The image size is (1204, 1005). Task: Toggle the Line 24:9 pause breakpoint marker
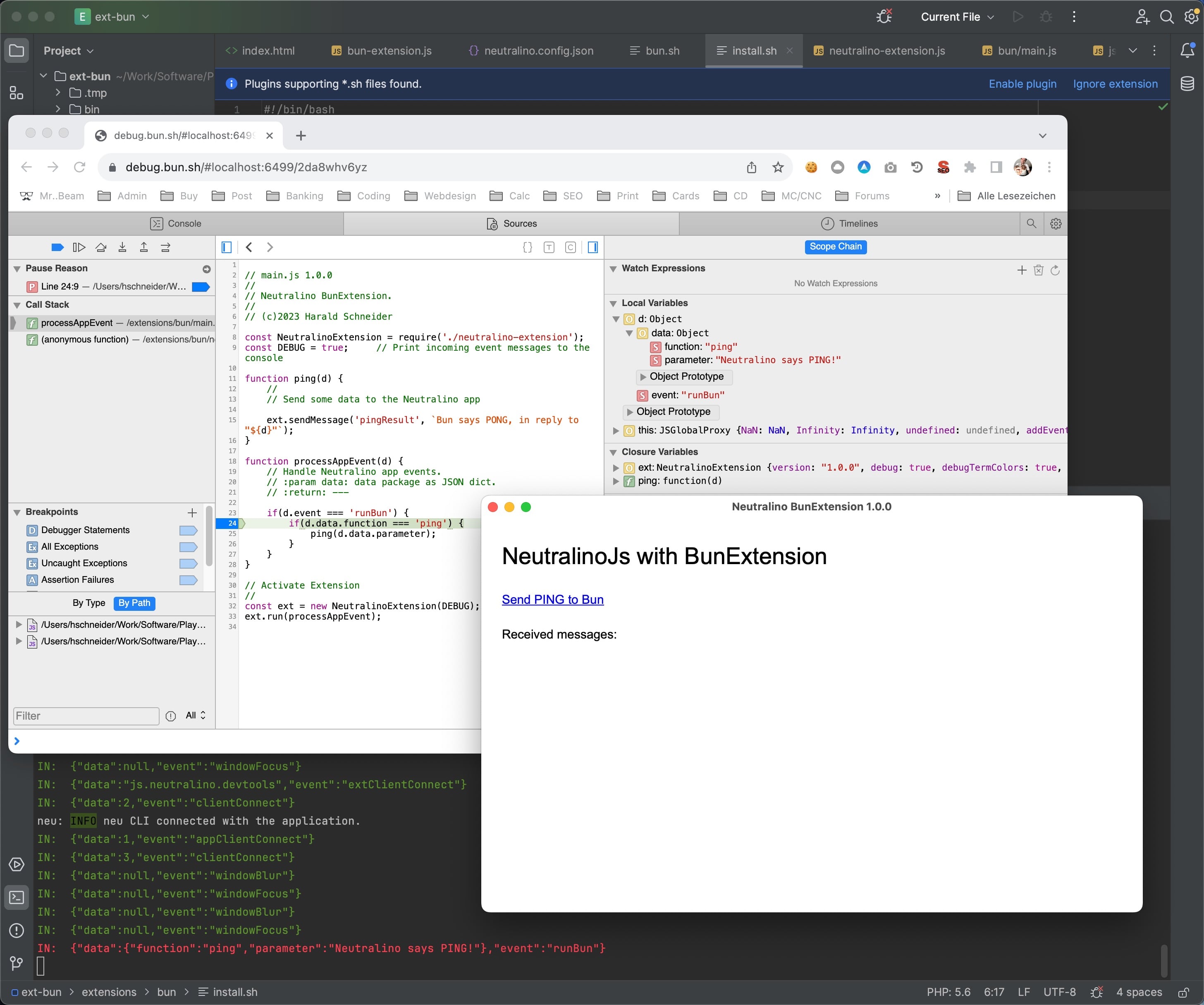pyautogui.click(x=201, y=287)
